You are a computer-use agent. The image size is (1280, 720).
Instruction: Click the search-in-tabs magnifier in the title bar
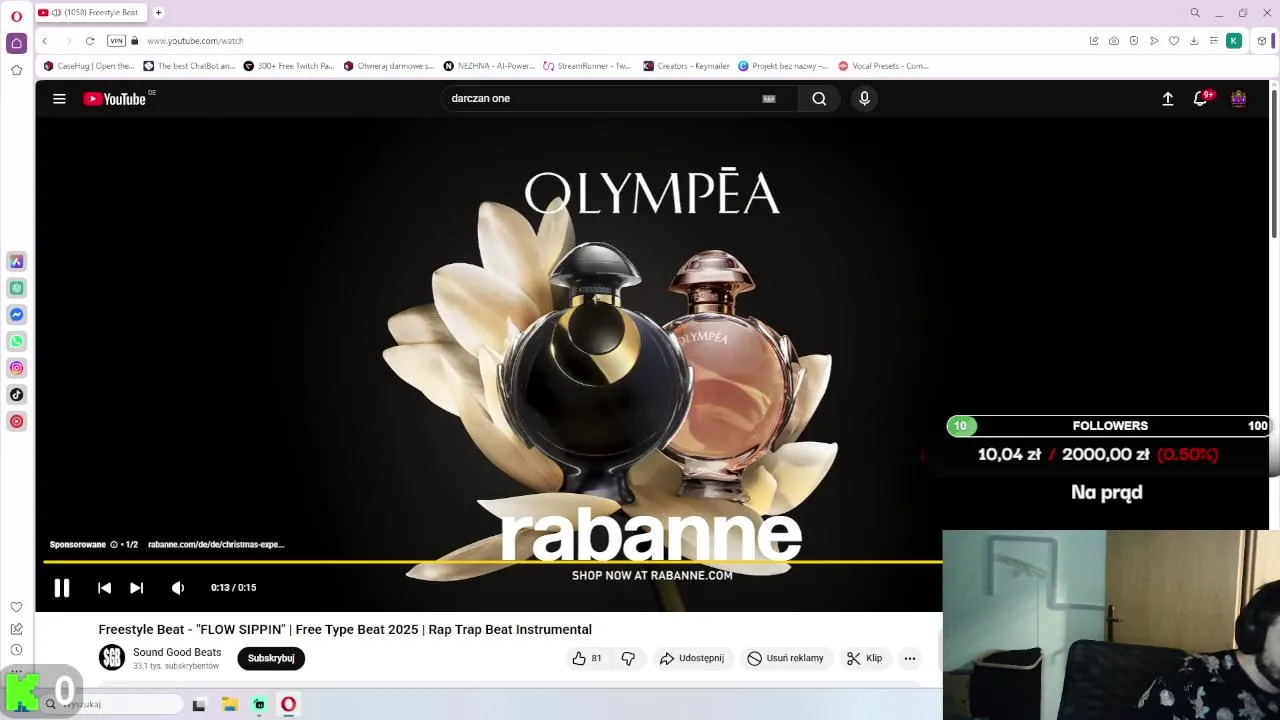click(1195, 13)
